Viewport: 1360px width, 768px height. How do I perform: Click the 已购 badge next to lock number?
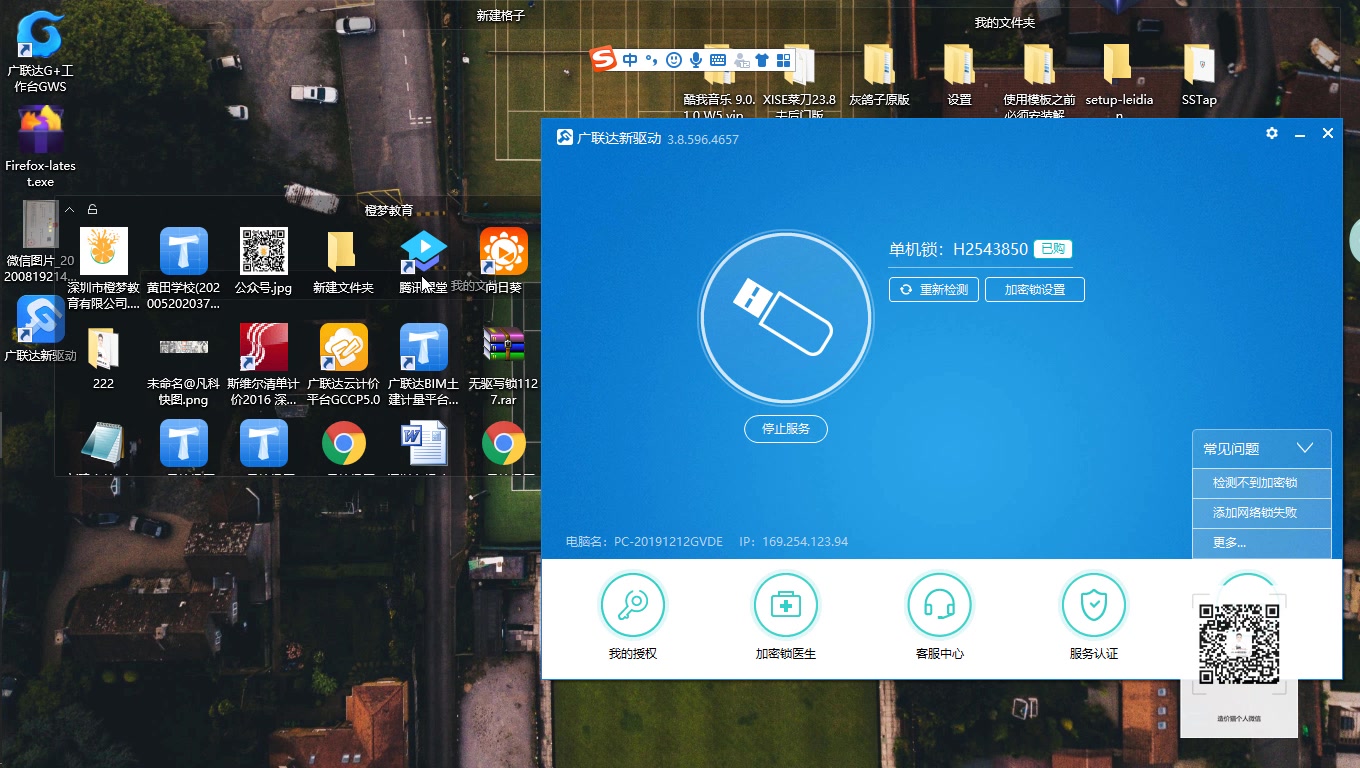point(1053,249)
